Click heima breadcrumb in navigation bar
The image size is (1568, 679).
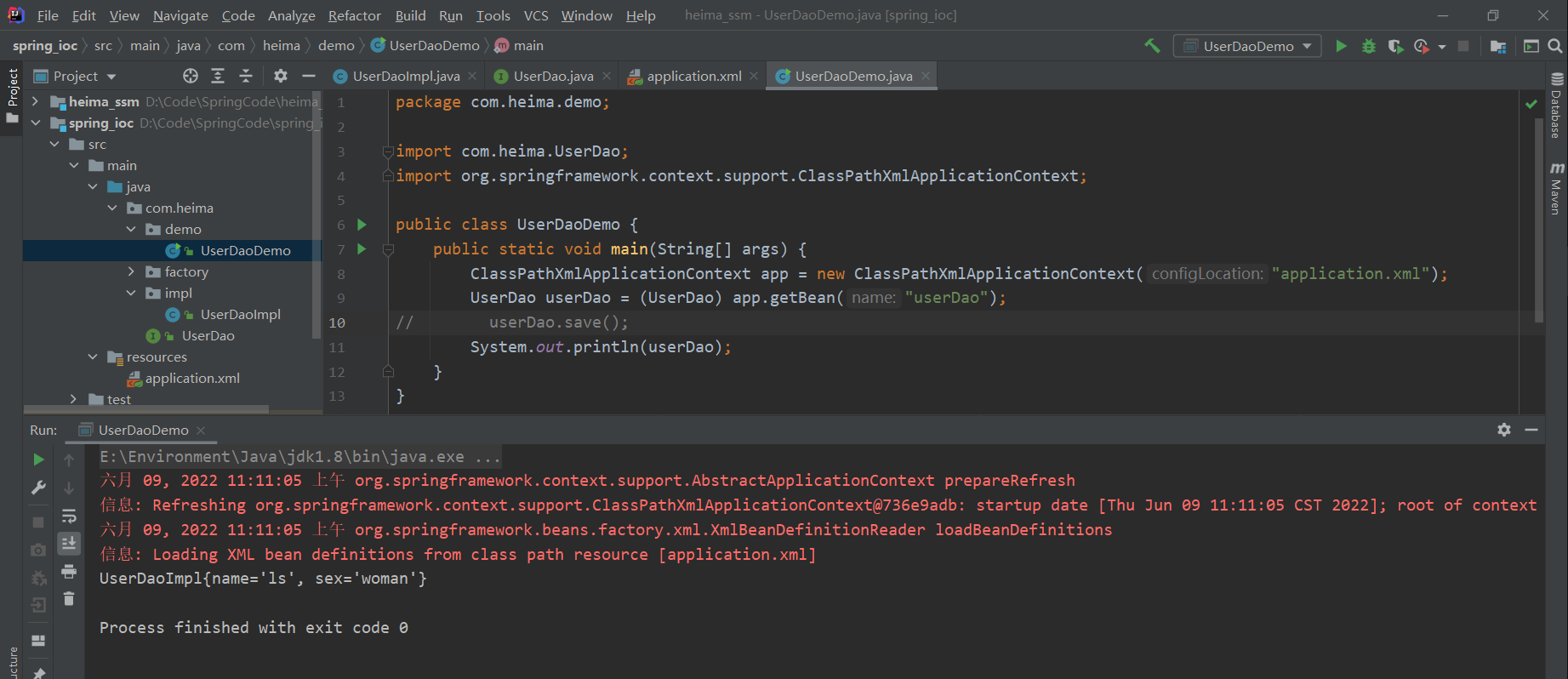pyautogui.click(x=281, y=46)
